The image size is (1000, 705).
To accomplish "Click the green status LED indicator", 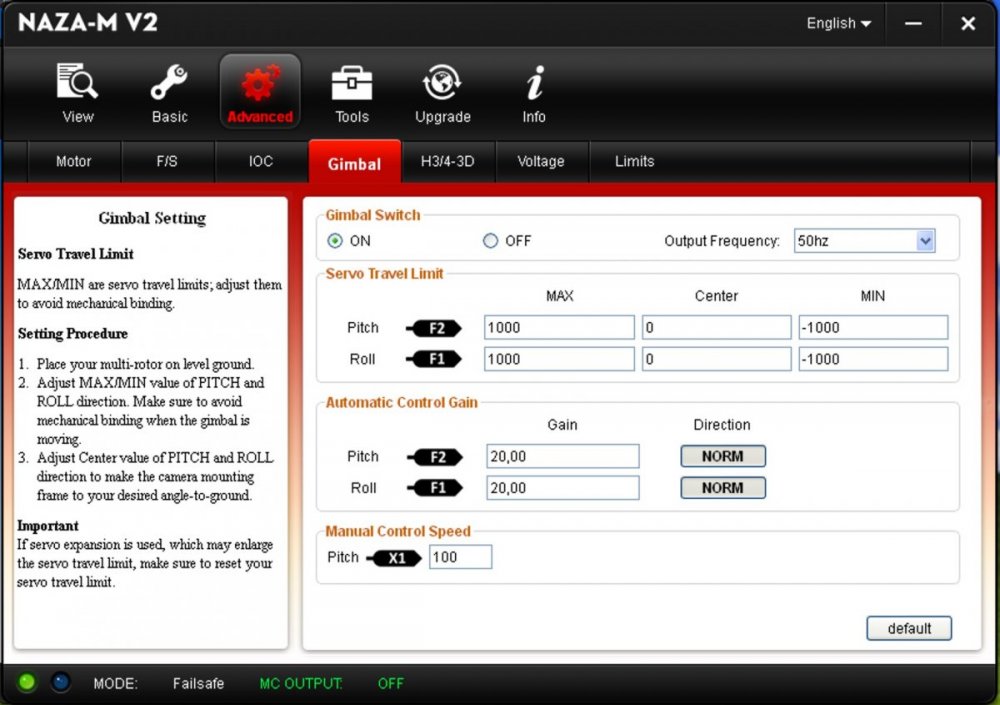I will pyautogui.click(x=27, y=682).
